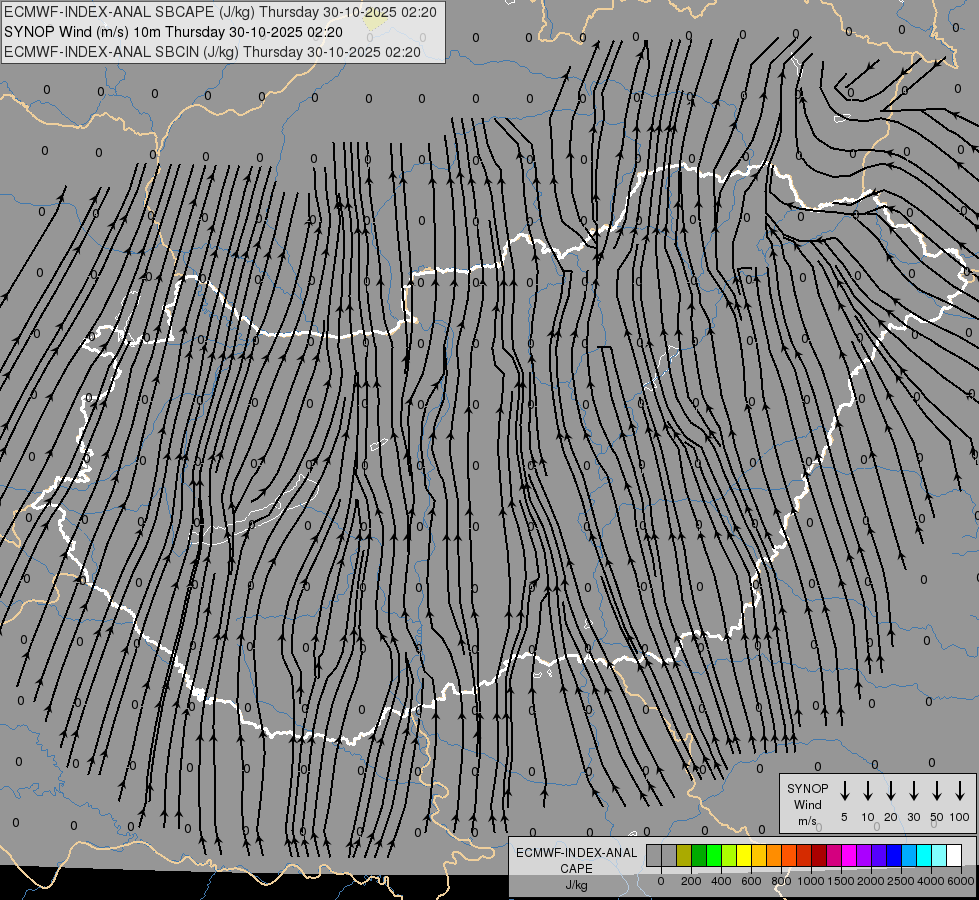Pick the yellow swatch in CAPE legend
979x900 pixels.
(744, 856)
